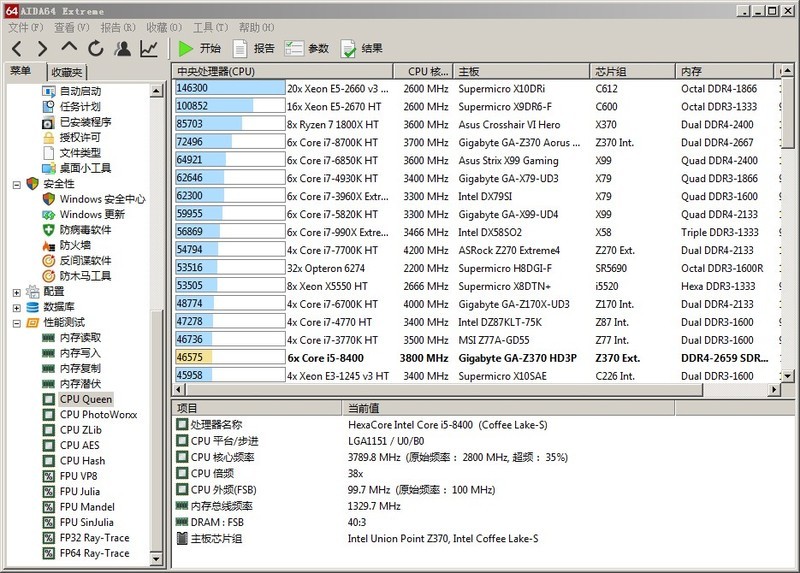Click the 结果 toolbar button
This screenshot has height=573, width=800.
[362, 48]
